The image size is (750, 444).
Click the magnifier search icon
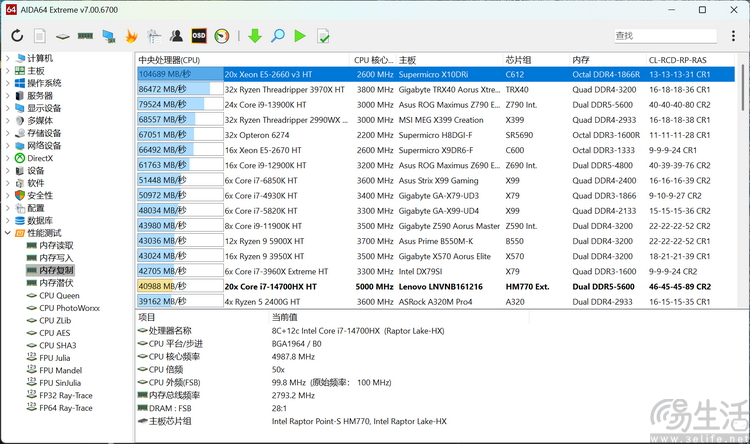(x=277, y=36)
